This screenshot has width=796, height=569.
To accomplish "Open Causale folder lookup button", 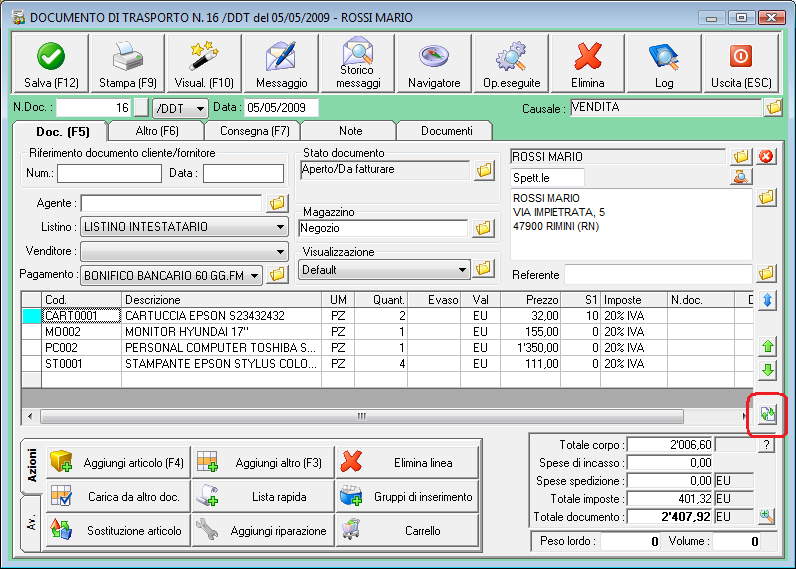I will click(773, 107).
